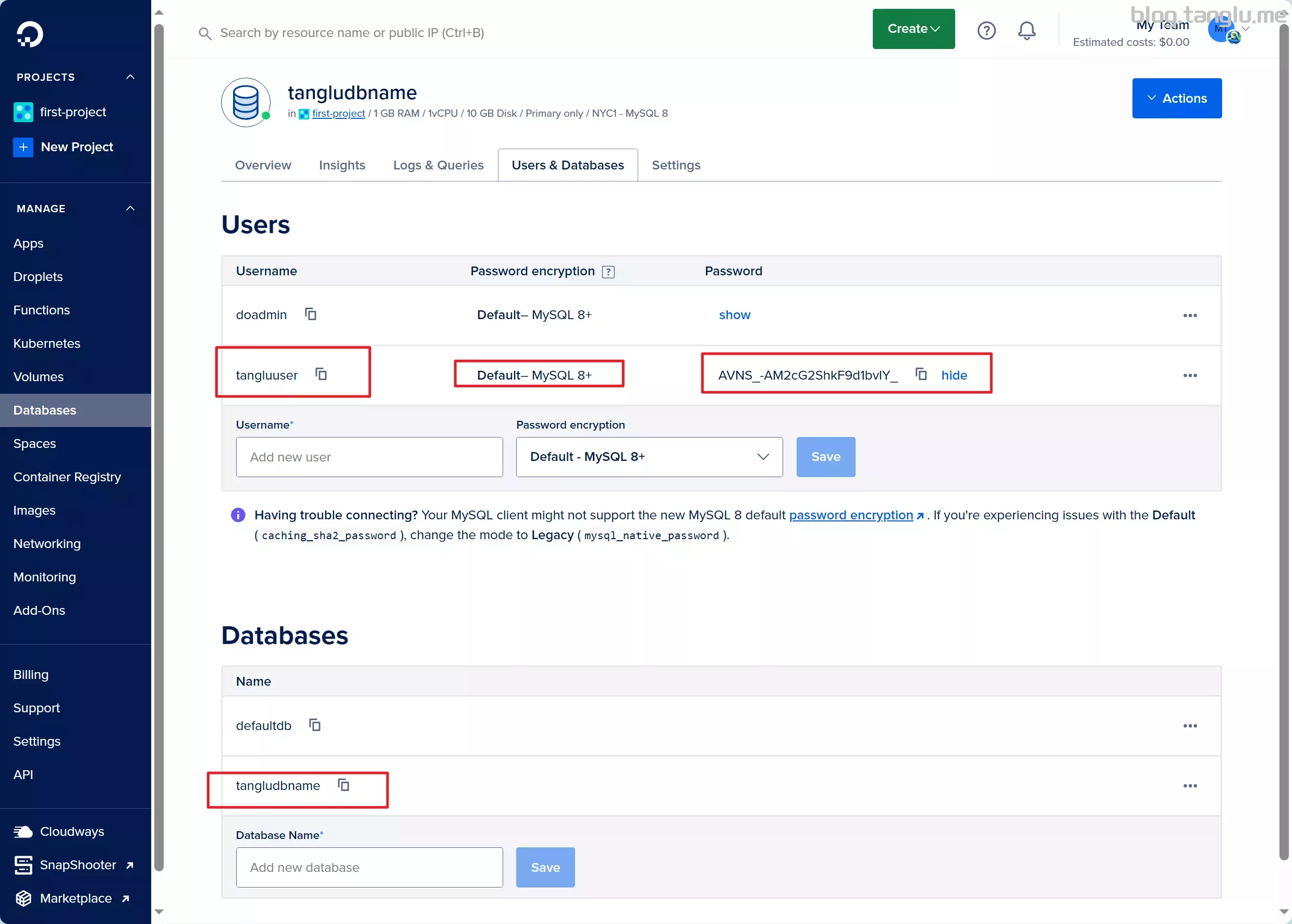This screenshot has width=1292, height=924.
Task: Open the DigitalOcean logo home
Action: [x=30, y=35]
